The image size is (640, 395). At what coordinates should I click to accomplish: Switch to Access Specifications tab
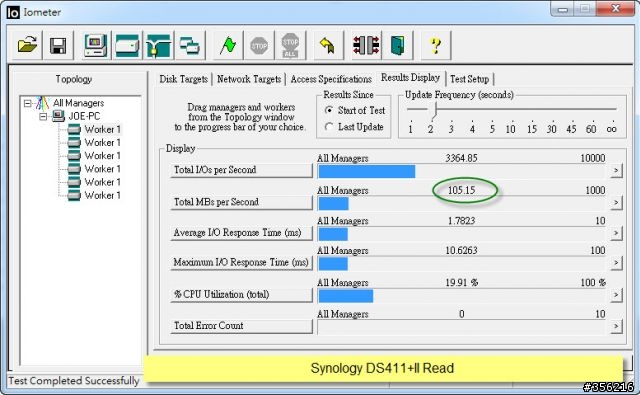tap(331, 79)
